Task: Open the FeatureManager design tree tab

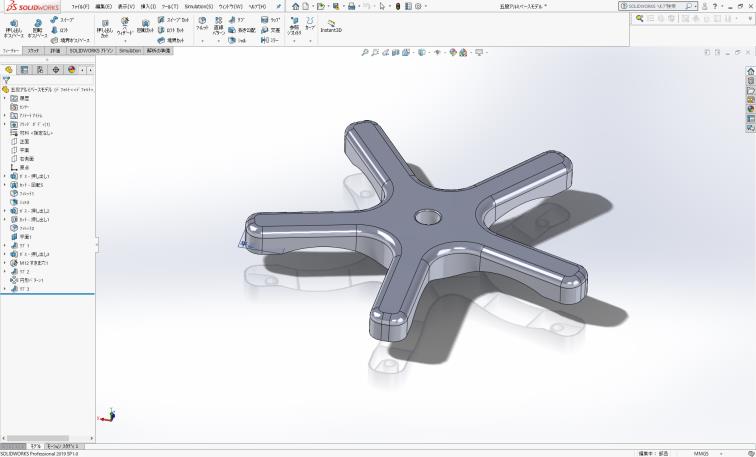Action: click(x=9, y=70)
